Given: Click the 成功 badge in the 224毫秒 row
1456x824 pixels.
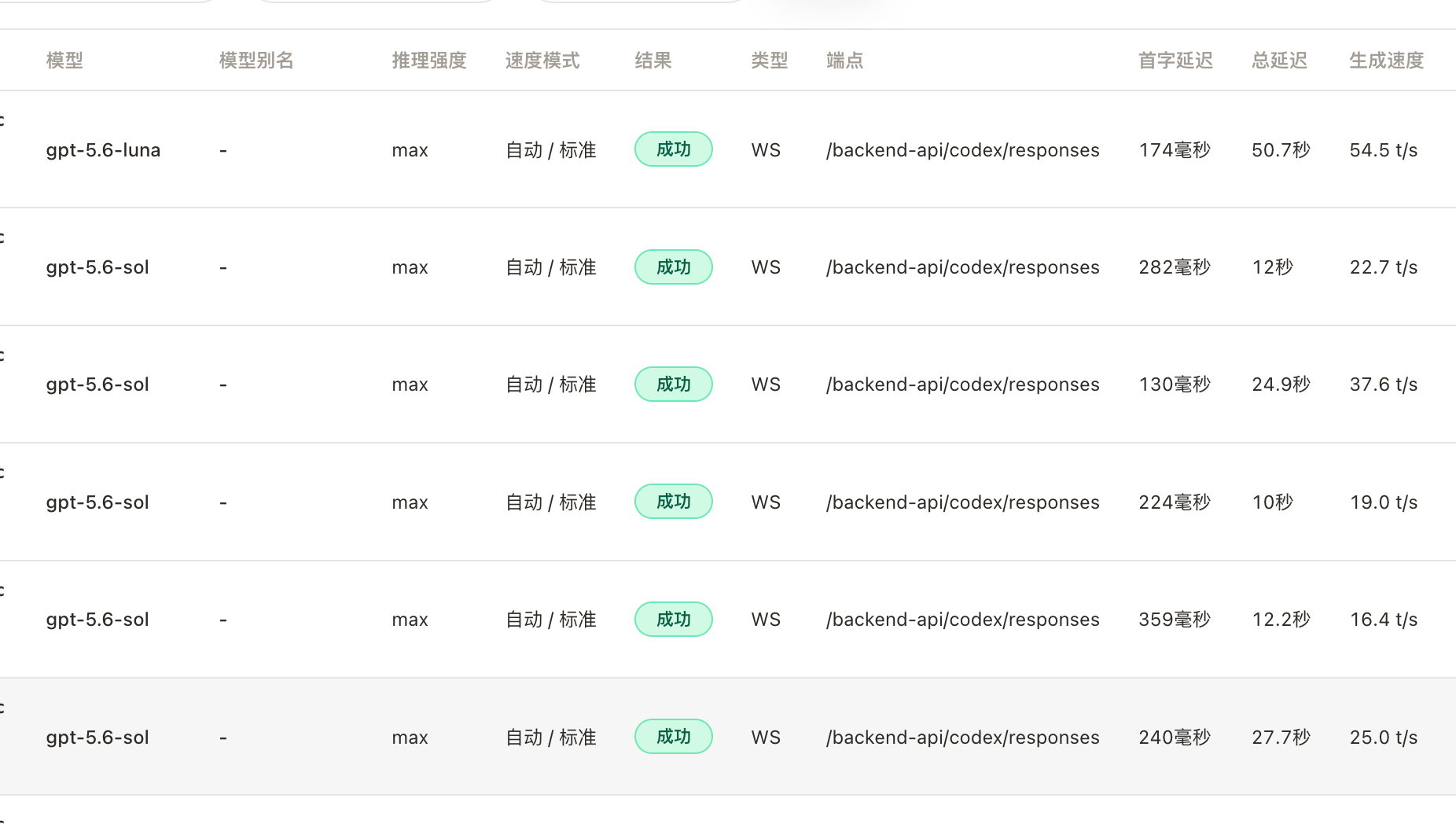Looking at the screenshot, I should pyautogui.click(x=674, y=502).
